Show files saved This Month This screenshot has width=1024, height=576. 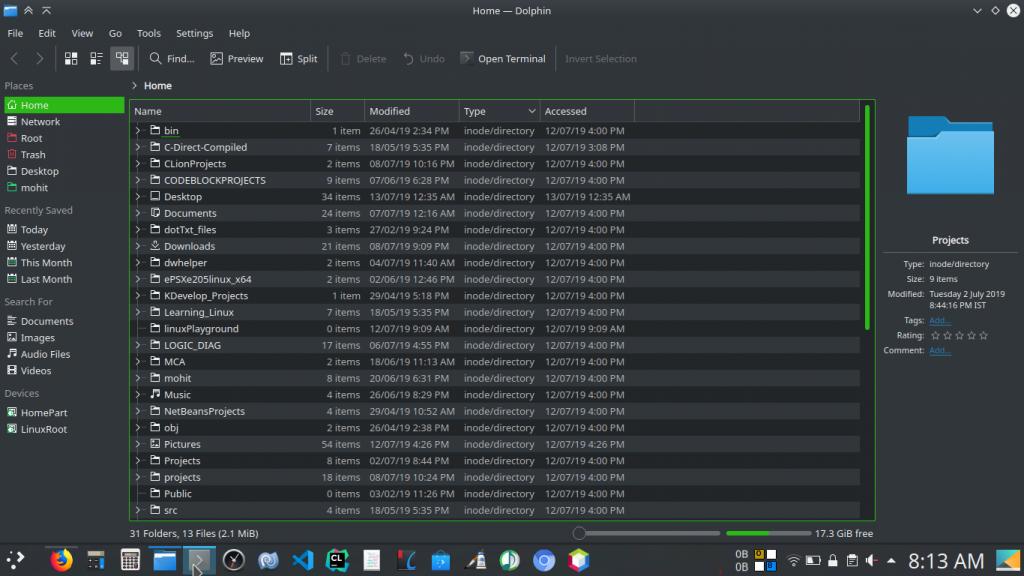tap(64, 263)
